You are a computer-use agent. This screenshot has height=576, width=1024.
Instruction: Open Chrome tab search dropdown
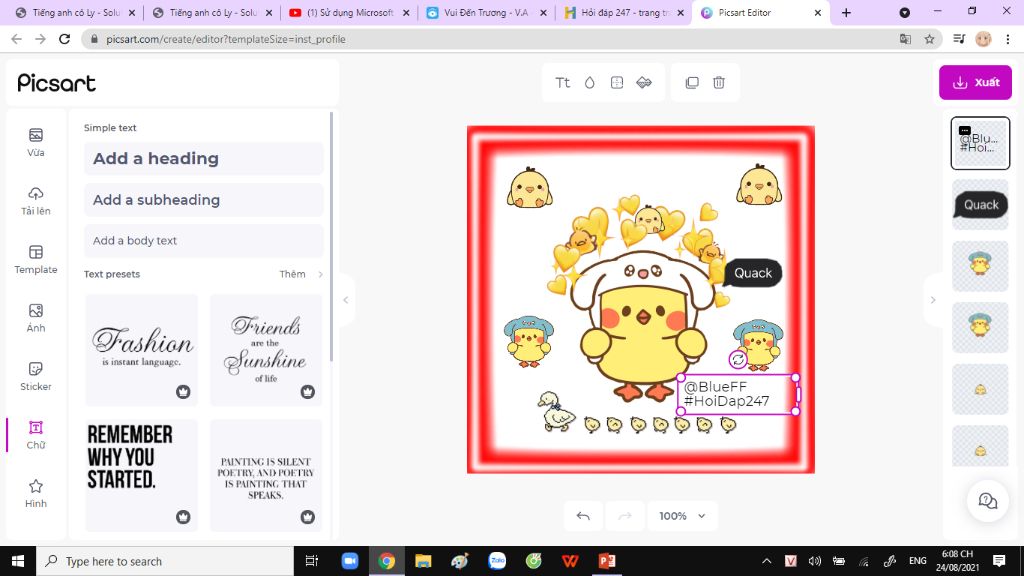coord(904,12)
